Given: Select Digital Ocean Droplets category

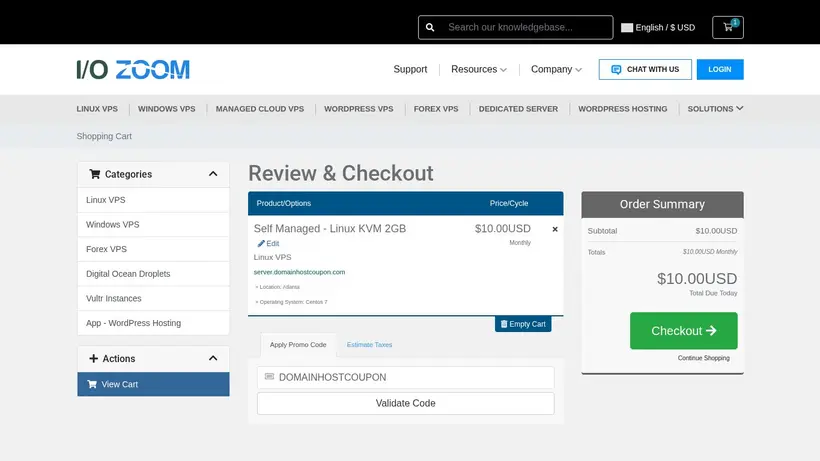Looking at the screenshot, I should point(153,273).
